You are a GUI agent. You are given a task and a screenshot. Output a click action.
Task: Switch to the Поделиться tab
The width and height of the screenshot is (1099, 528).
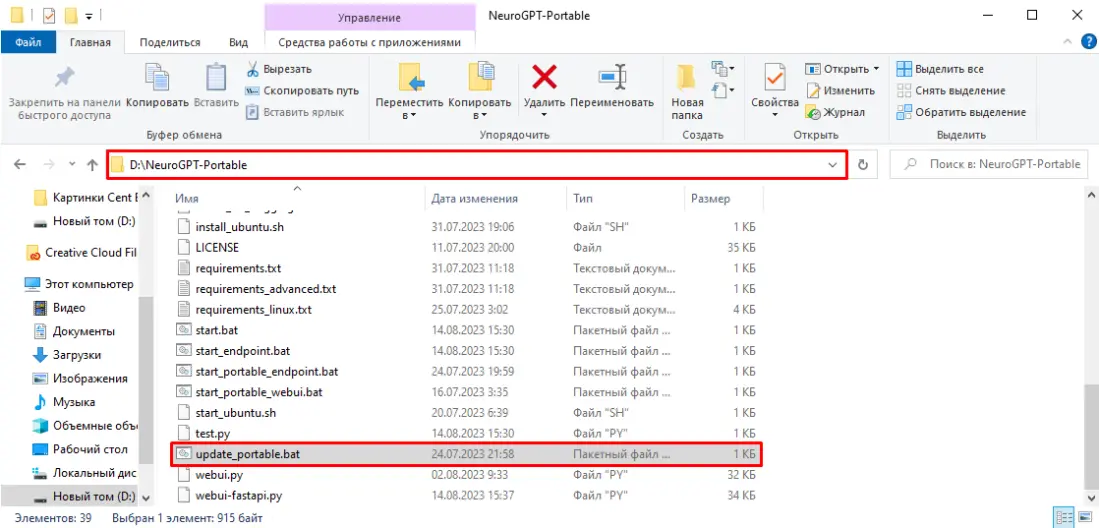(x=170, y=42)
